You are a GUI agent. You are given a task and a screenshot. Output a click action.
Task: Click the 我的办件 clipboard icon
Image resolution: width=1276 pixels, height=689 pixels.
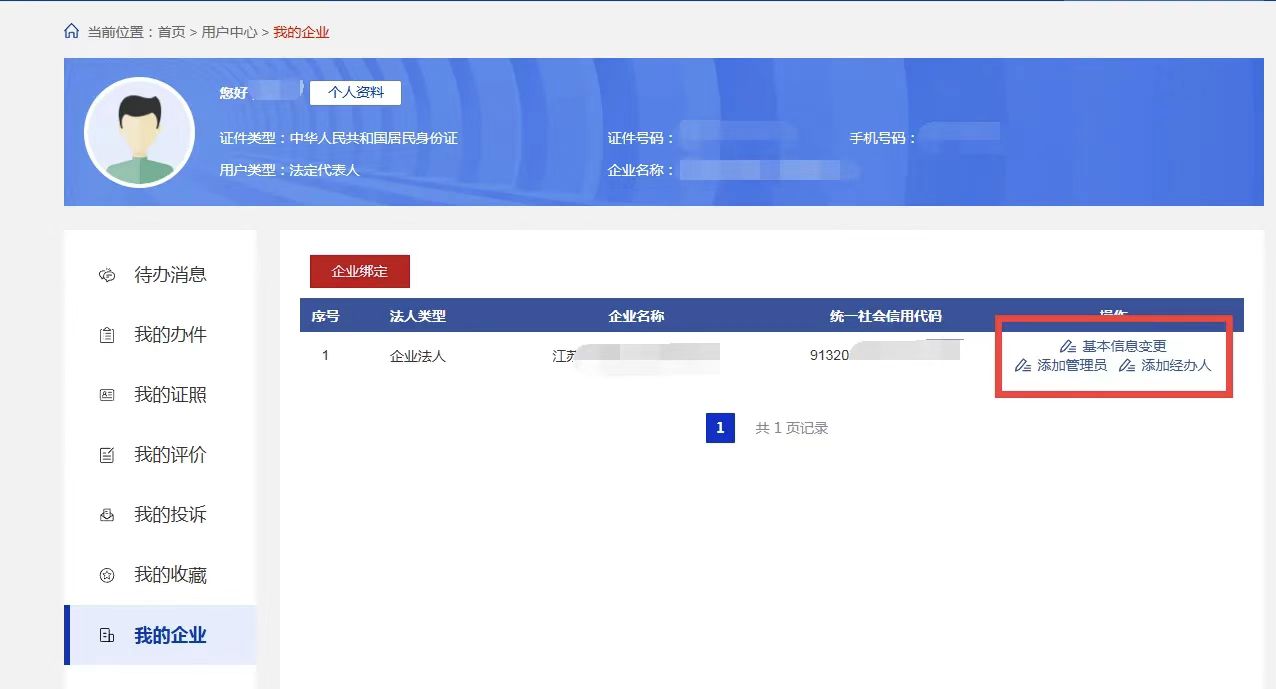tap(107, 335)
